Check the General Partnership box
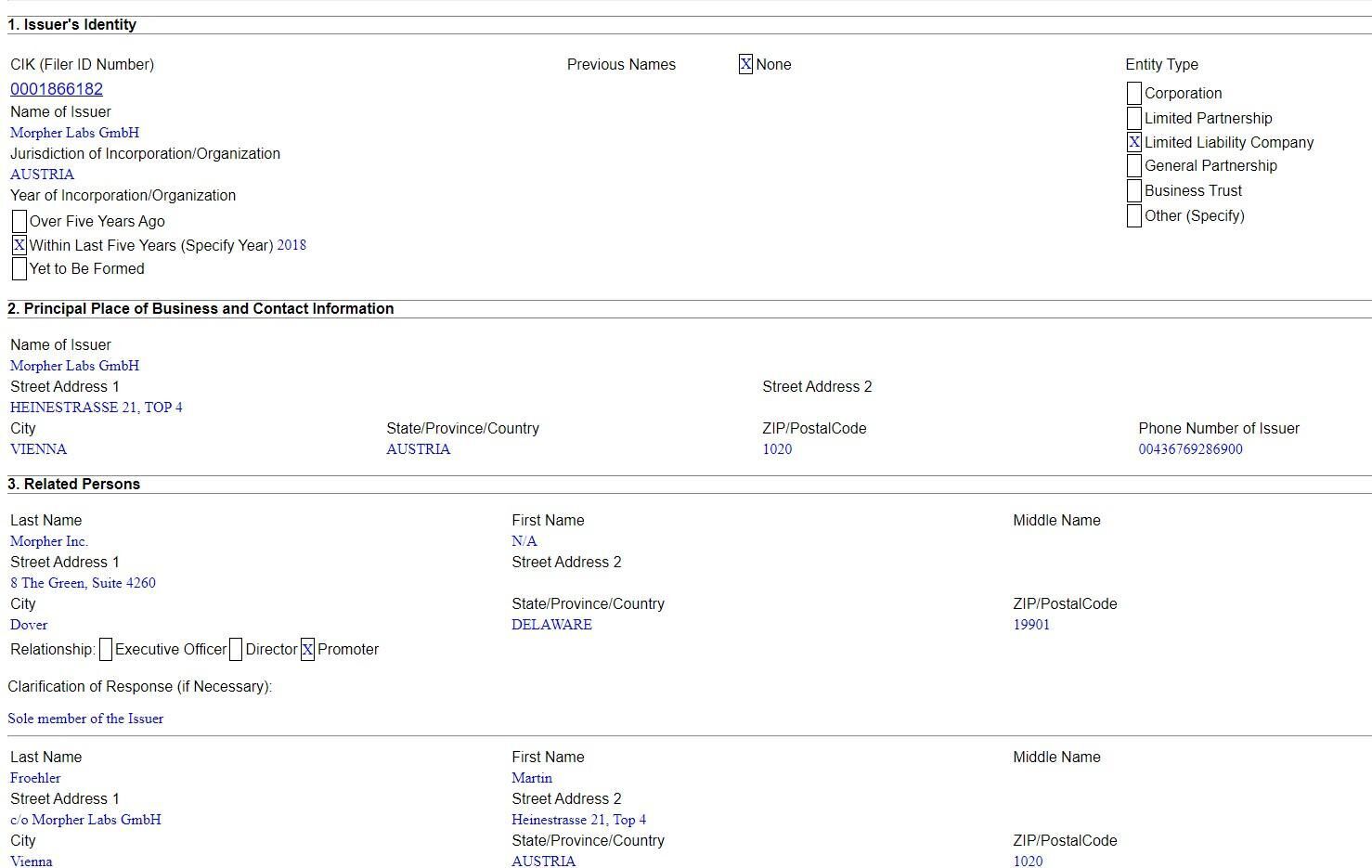This screenshot has width=1372, height=868. coord(1133,165)
